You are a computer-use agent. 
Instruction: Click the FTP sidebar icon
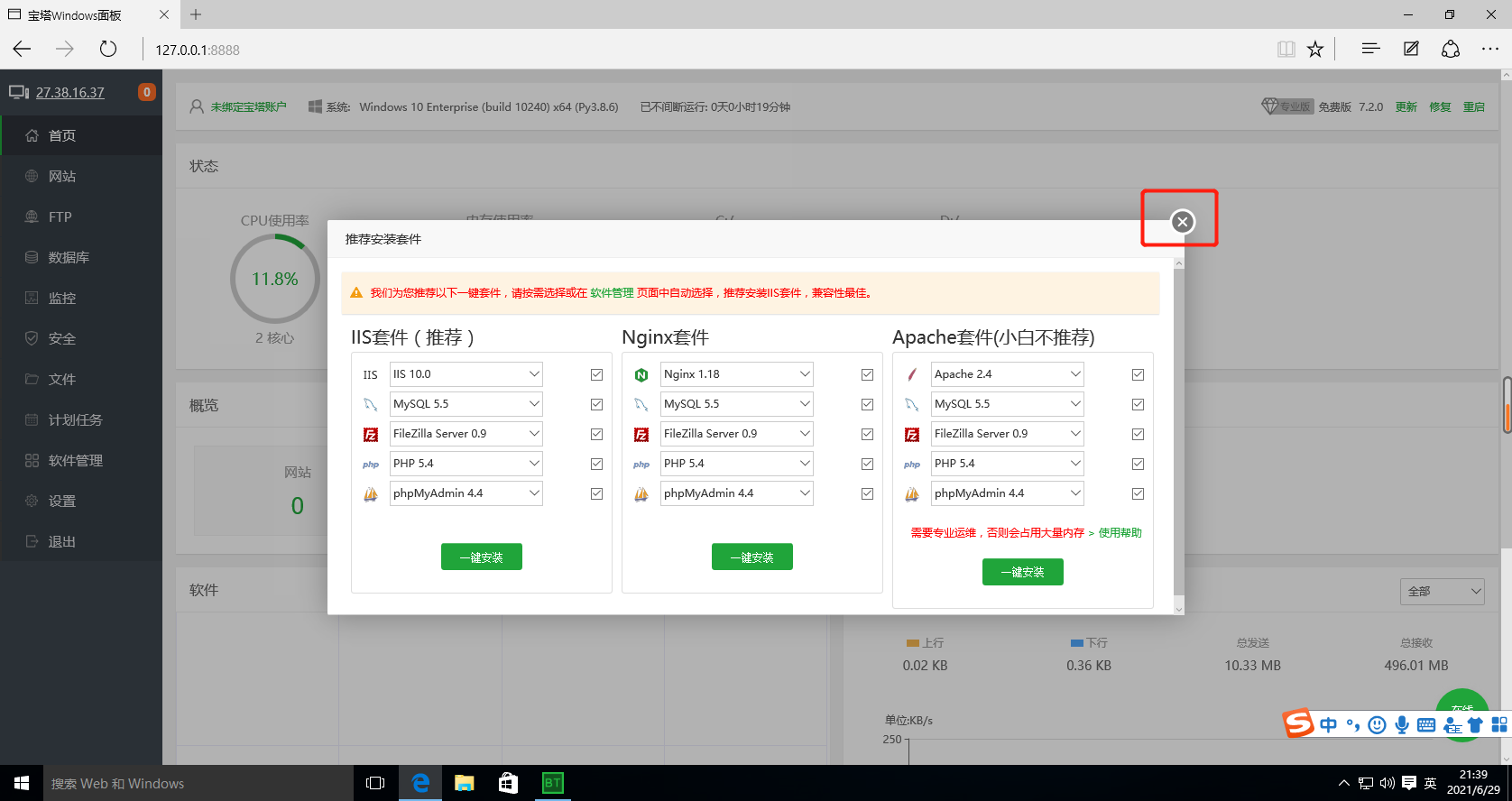coord(32,216)
